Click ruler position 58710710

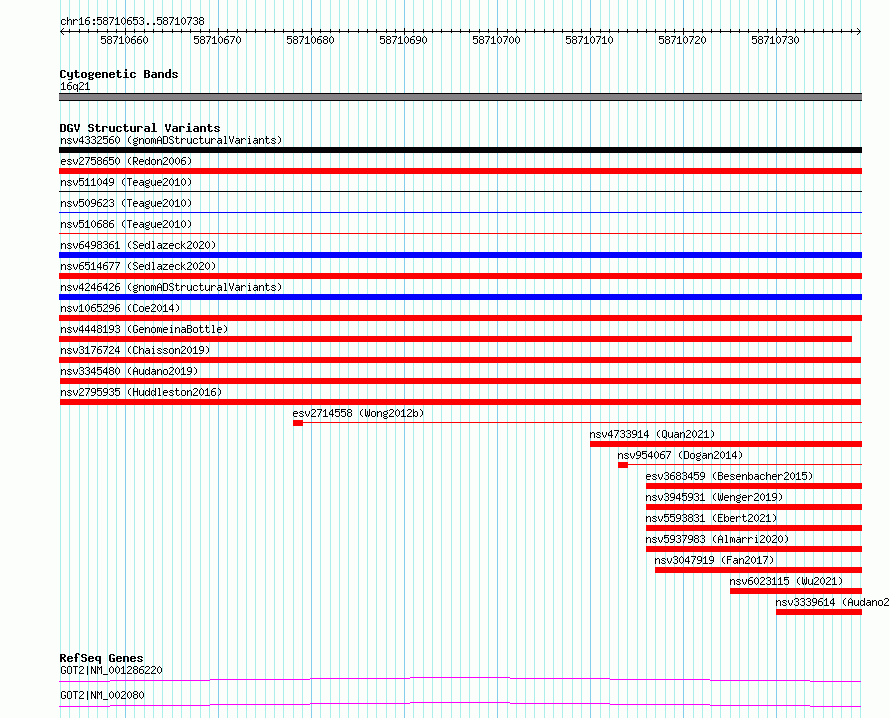[x=590, y=40]
